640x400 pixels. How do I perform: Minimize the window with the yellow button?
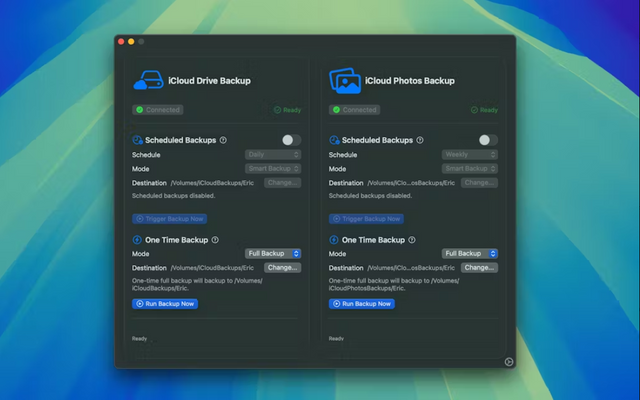pos(131,41)
